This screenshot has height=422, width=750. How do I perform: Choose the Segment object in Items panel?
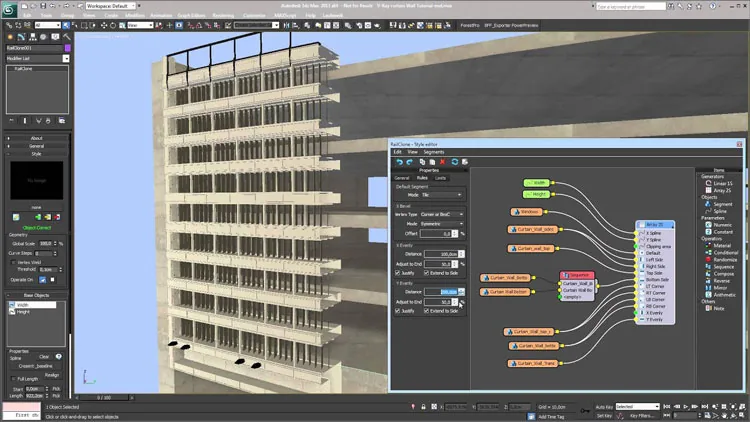point(719,204)
